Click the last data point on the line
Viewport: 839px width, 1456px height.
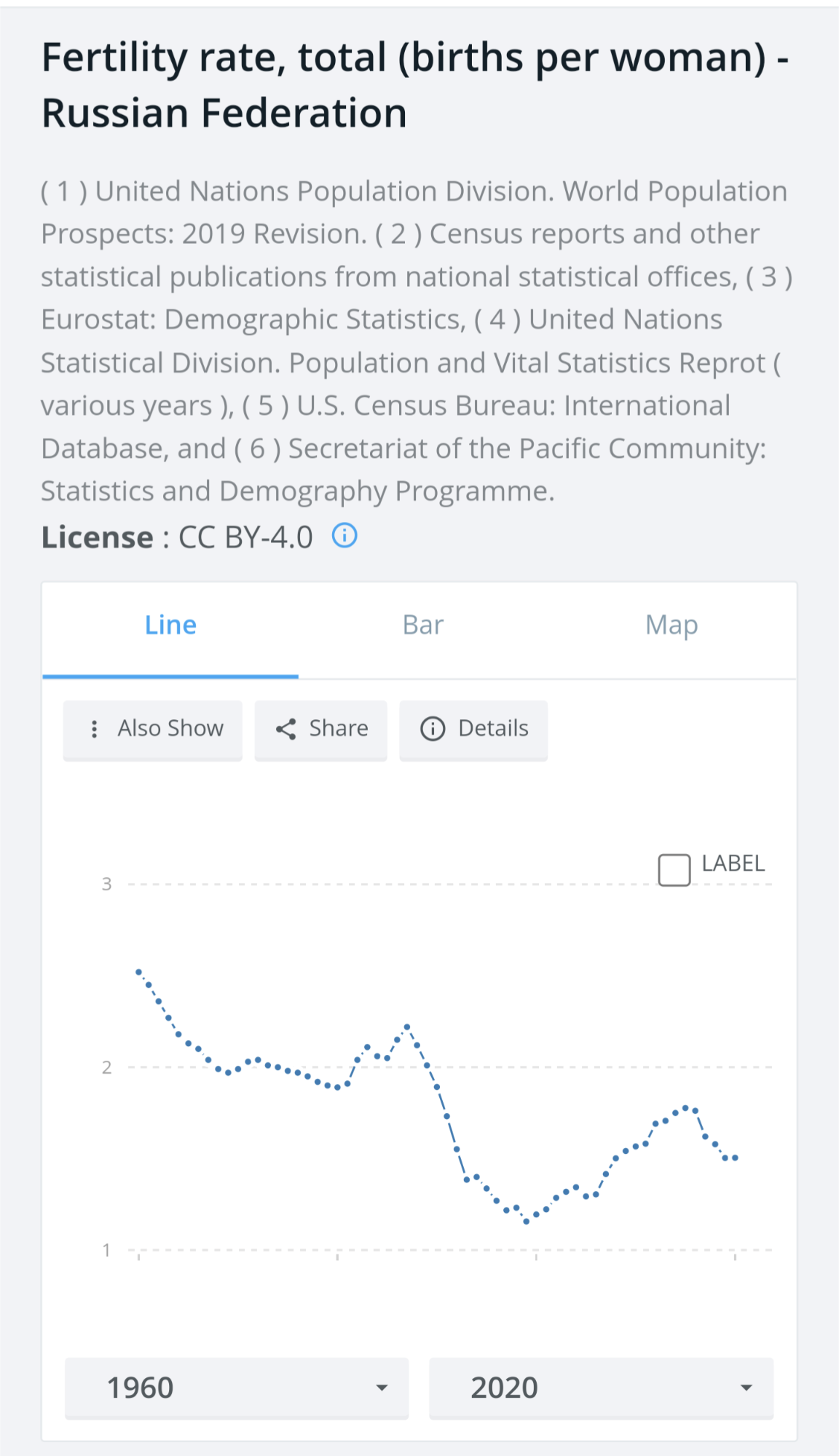coord(736,1158)
